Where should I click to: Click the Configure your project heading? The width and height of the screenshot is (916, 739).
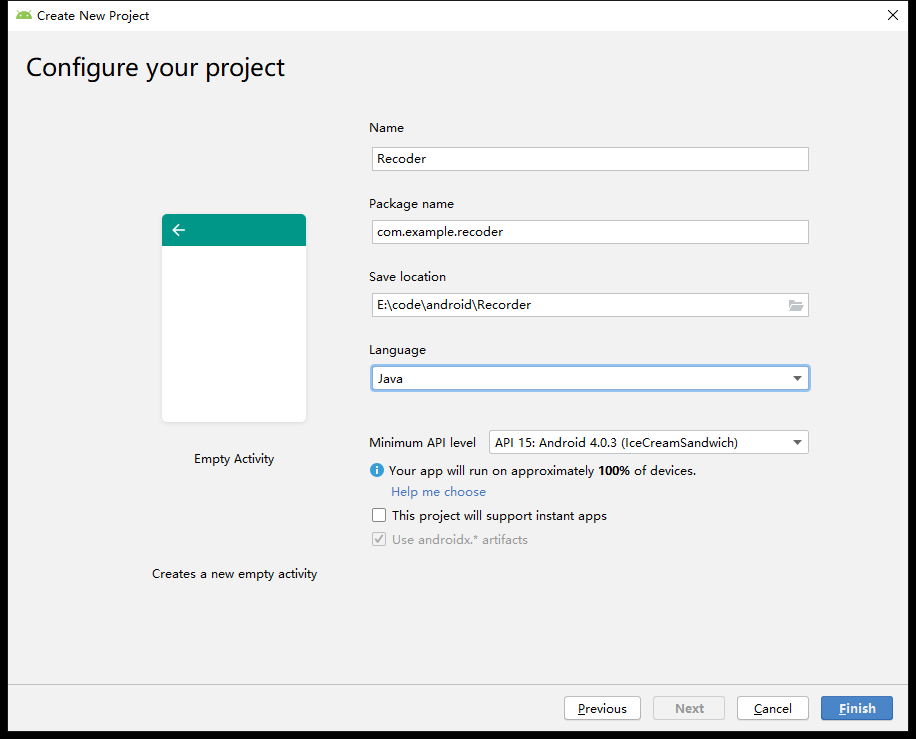pyautogui.click(x=155, y=67)
